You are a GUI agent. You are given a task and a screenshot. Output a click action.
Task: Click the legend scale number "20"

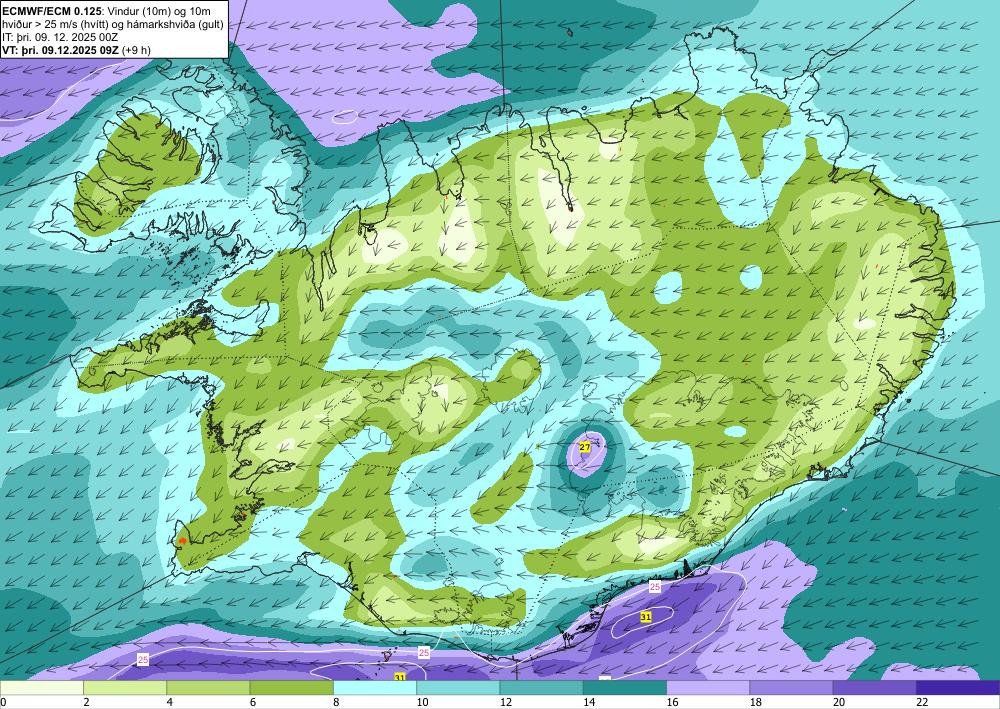click(x=838, y=702)
